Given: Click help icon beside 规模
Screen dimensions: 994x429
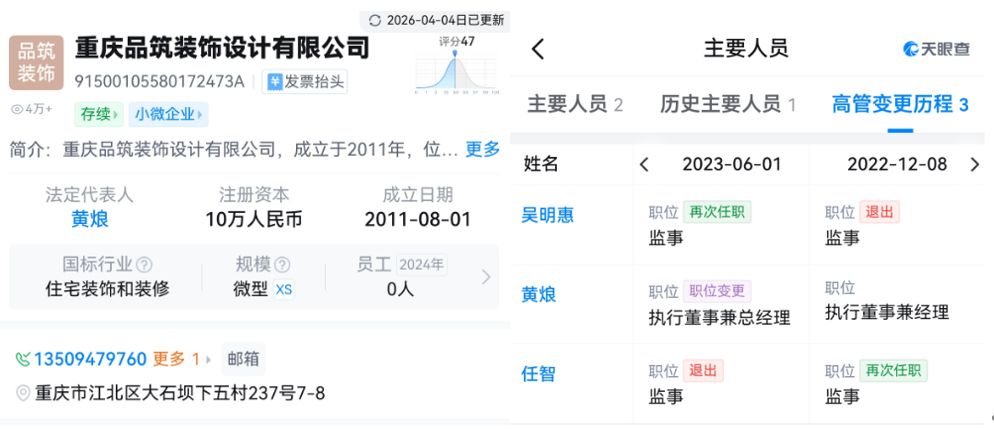Looking at the screenshot, I should (282, 264).
